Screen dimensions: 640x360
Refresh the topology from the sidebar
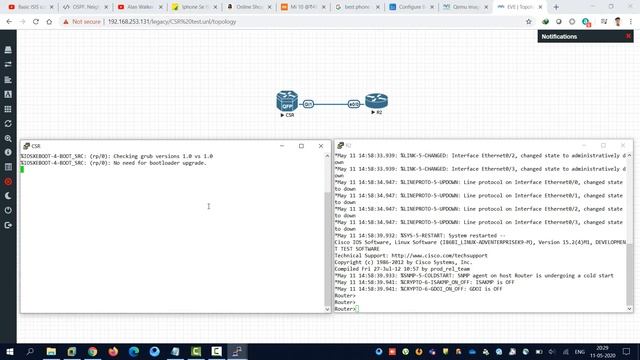[x=8, y=124]
